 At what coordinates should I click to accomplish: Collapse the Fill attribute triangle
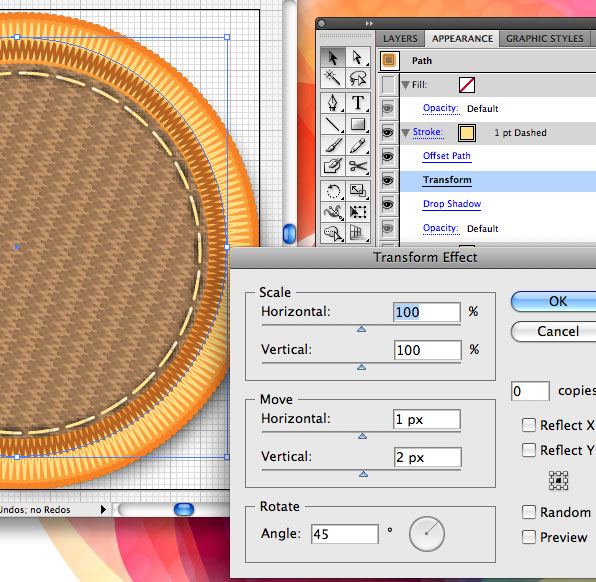pyautogui.click(x=406, y=85)
